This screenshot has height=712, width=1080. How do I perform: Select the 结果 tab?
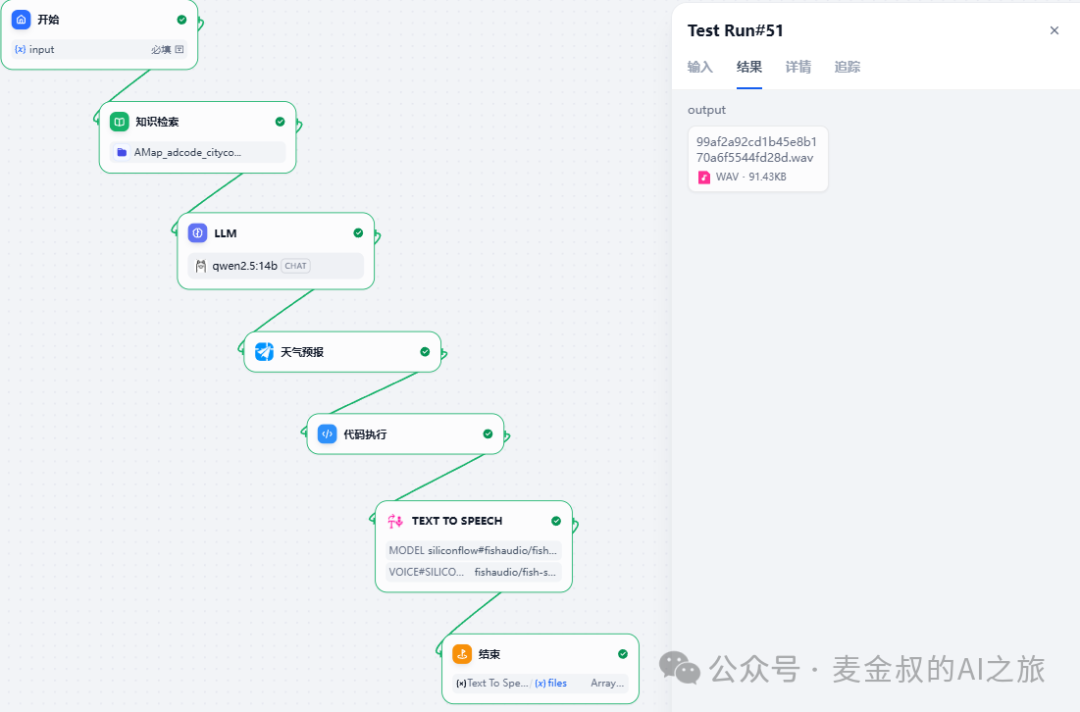tap(749, 67)
